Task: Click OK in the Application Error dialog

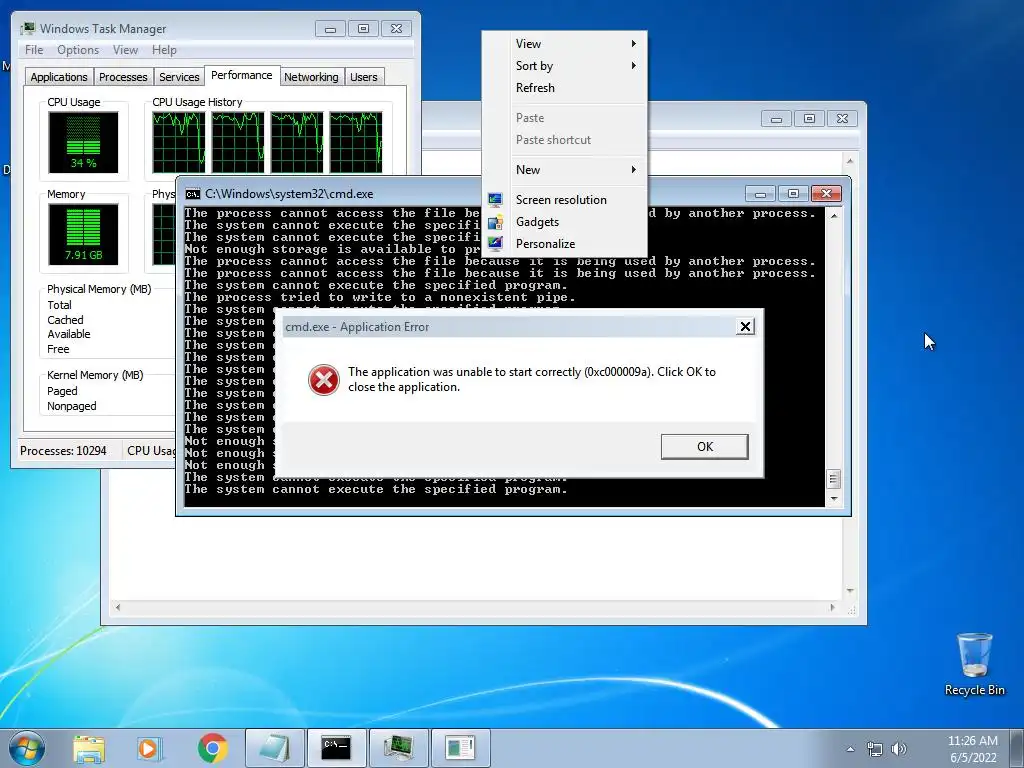Action: point(705,447)
